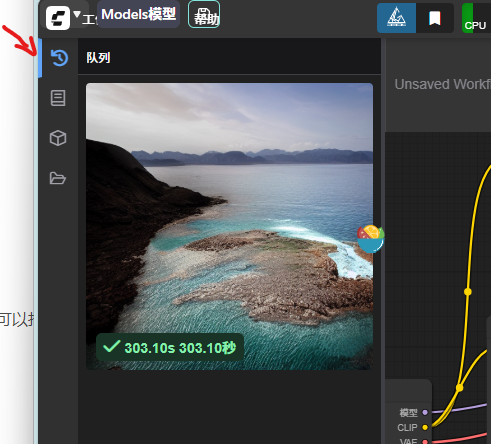Open the Models模型 menu

coord(138,14)
